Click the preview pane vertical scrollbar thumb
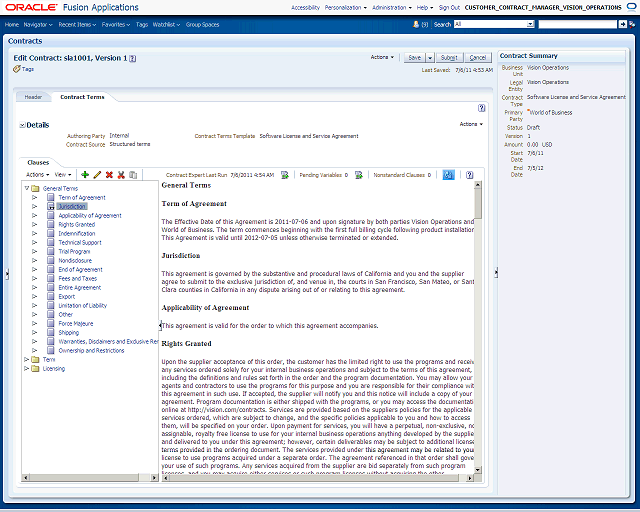 click(478, 203)
